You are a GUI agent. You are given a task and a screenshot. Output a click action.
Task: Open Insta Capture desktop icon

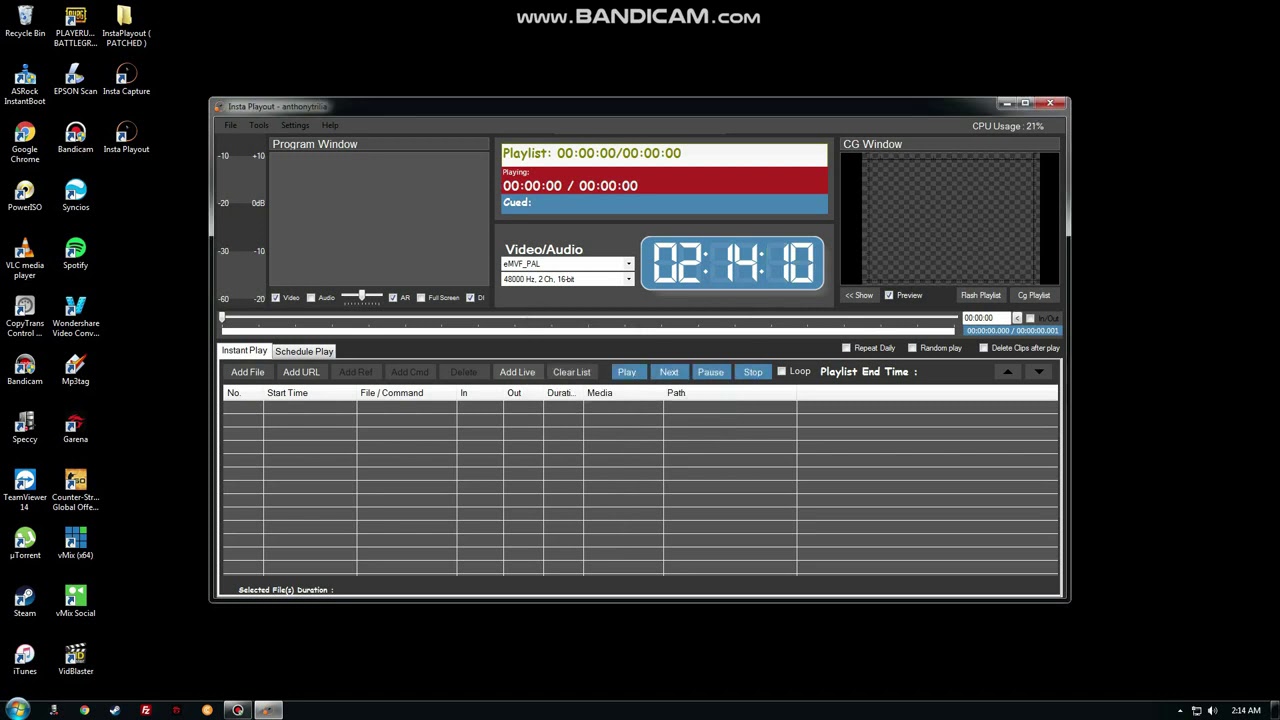[x=126, y=80]
